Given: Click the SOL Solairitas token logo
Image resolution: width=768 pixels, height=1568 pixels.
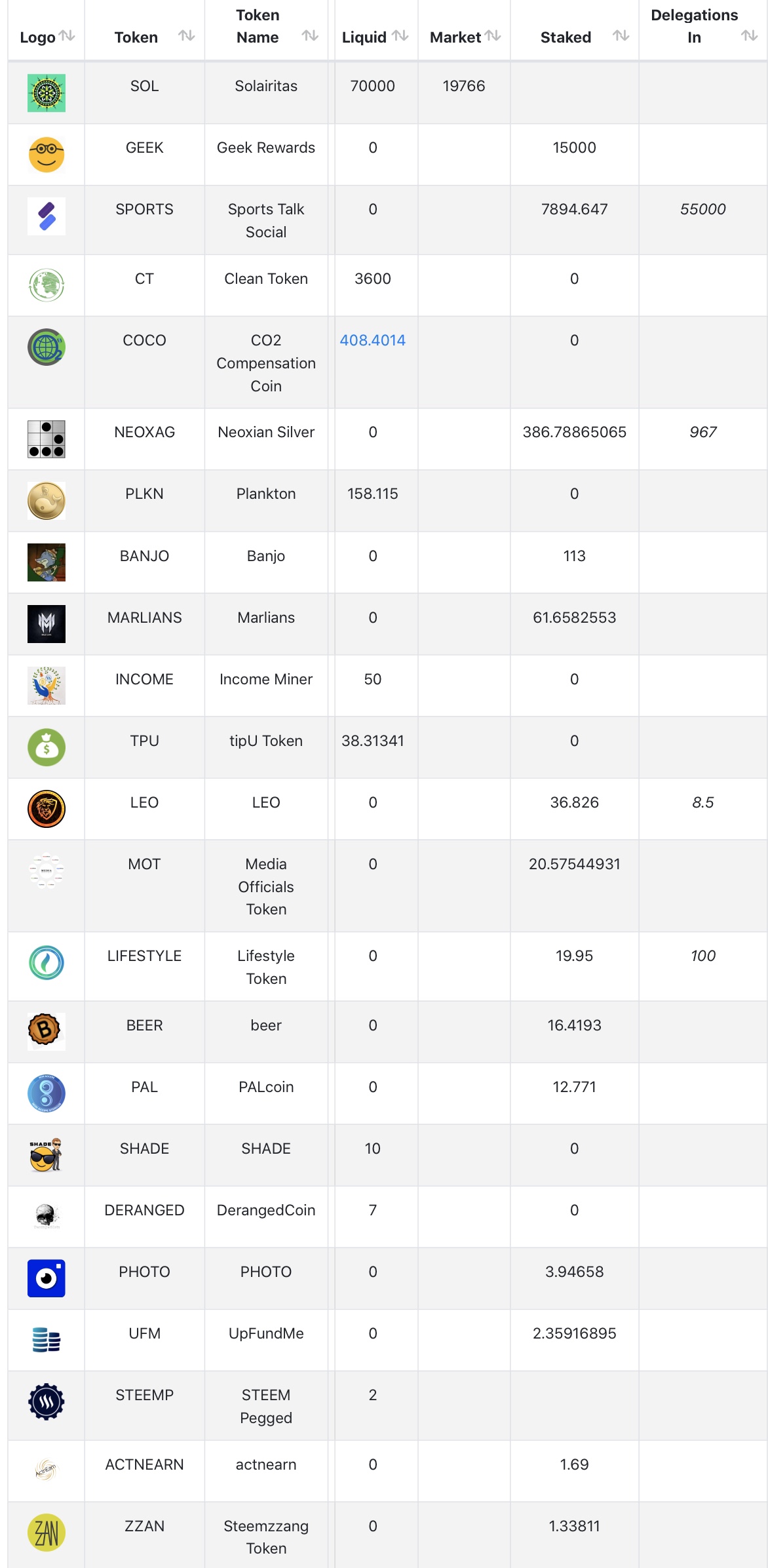Looking at the screenshot, I should coord(47,93).
